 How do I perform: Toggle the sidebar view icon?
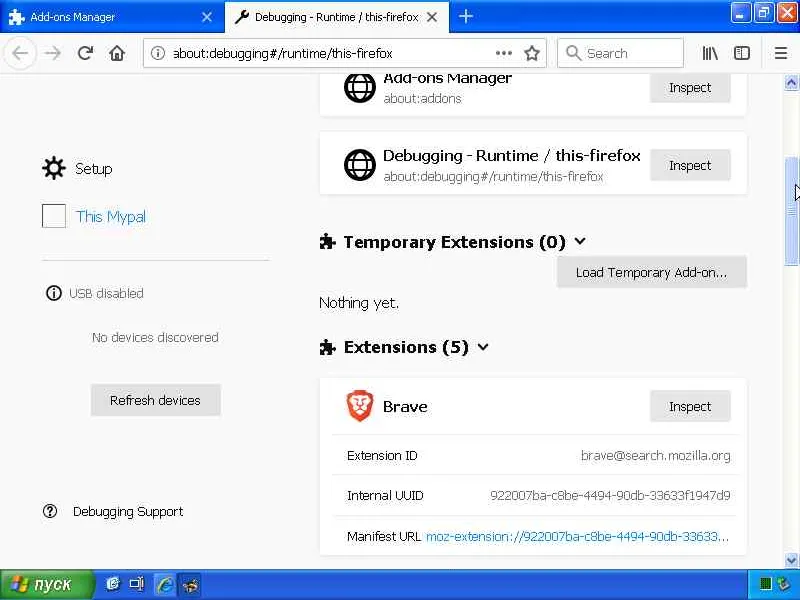[741, 53]
